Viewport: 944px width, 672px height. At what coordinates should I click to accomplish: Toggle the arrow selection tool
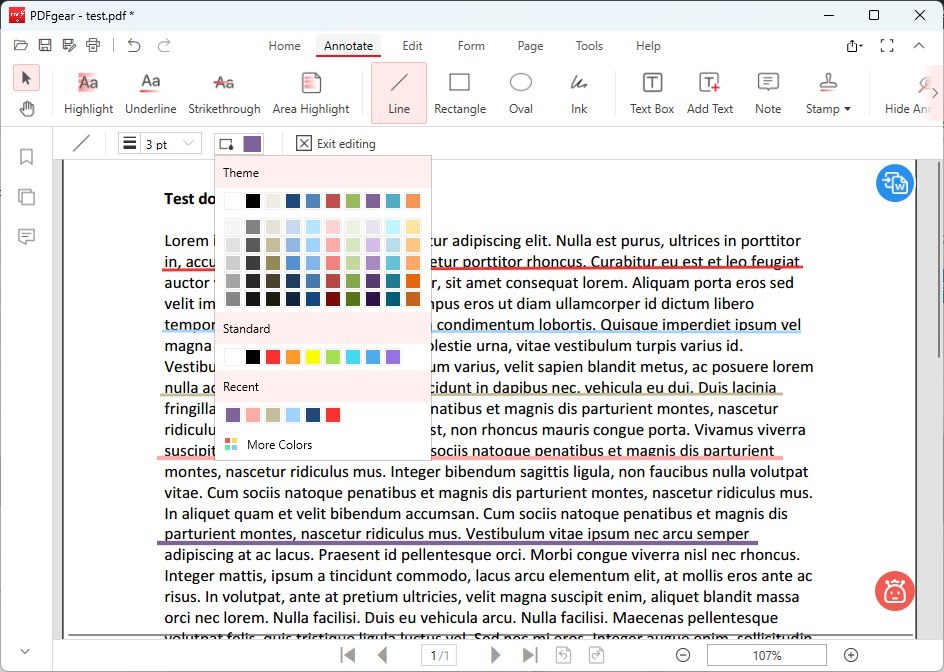point(27,78)
